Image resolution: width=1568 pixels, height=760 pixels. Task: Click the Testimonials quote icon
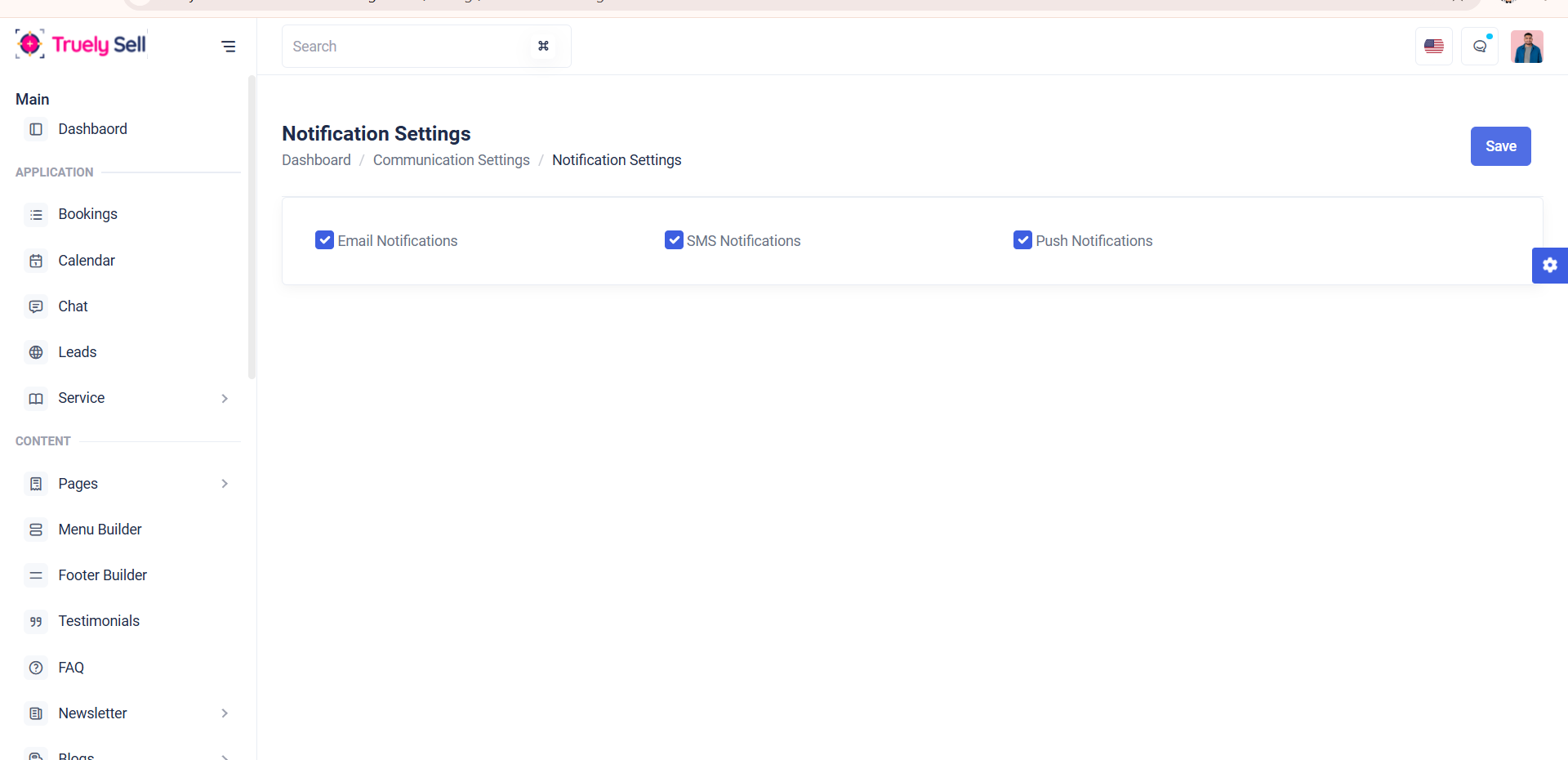tap(36, 622)
